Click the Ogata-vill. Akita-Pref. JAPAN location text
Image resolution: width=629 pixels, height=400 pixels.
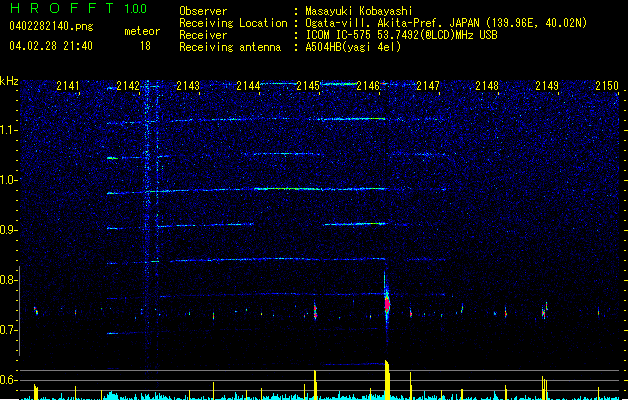[394, 23]
